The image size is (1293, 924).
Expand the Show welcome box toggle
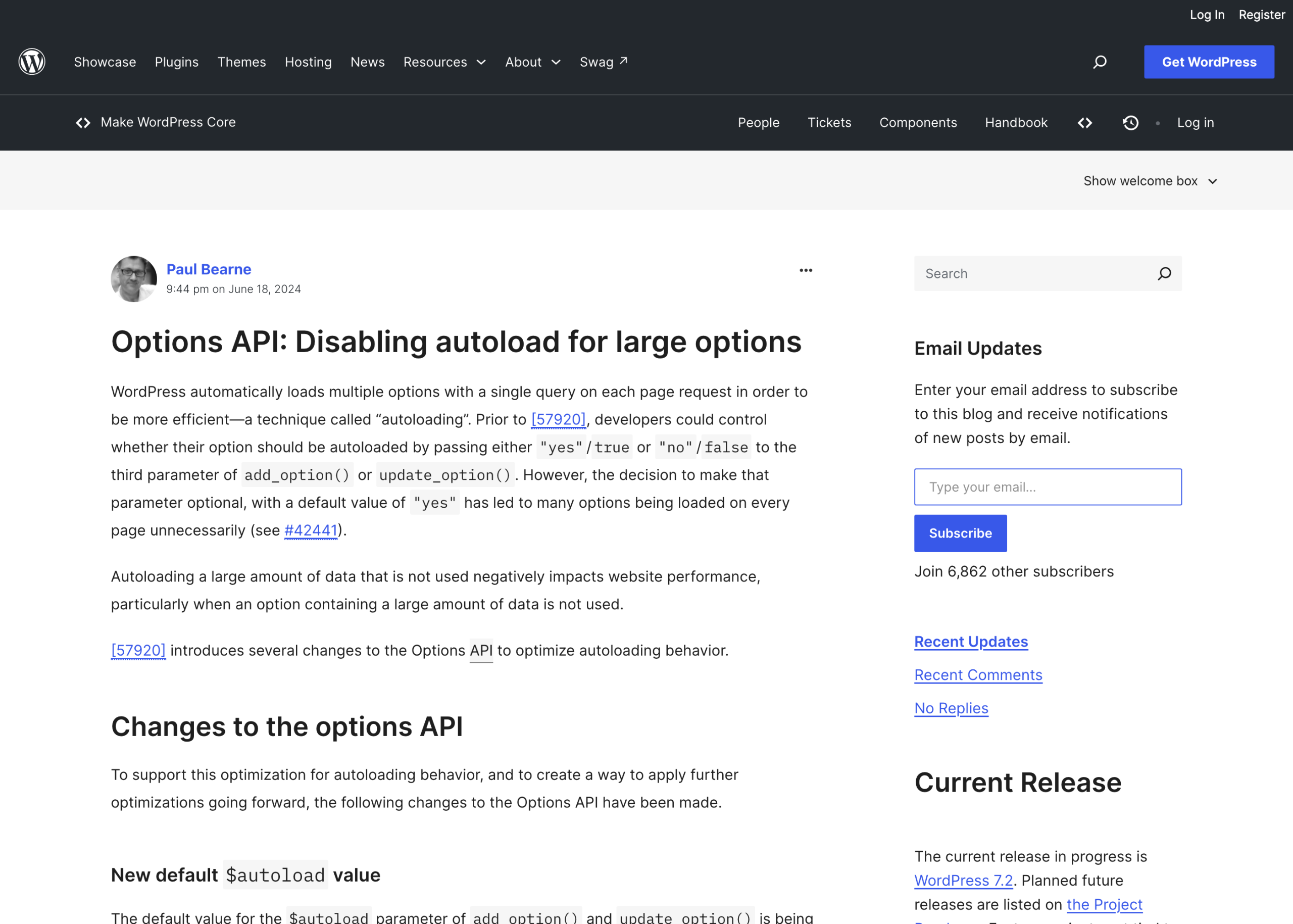pos(1150,181)
